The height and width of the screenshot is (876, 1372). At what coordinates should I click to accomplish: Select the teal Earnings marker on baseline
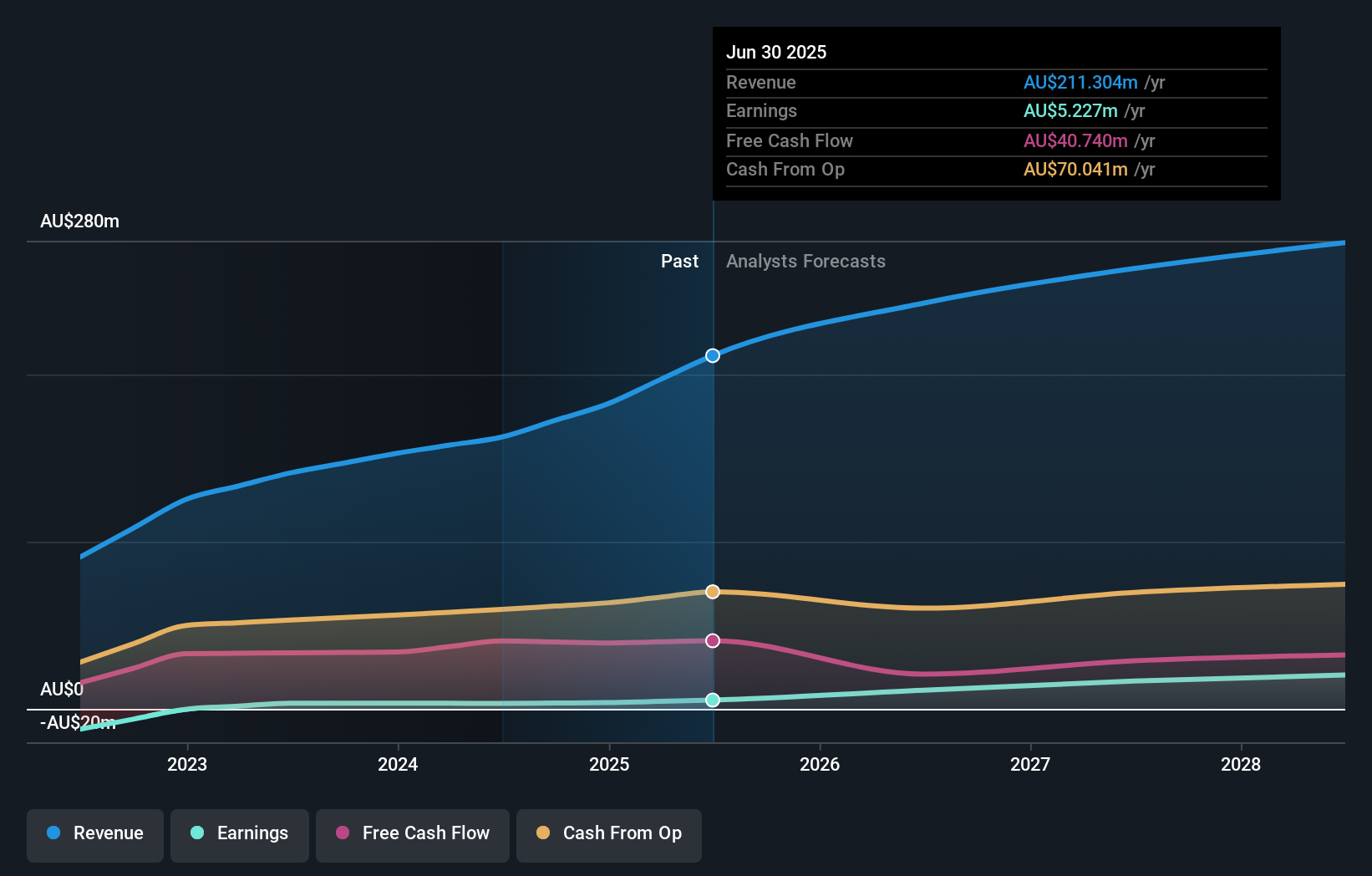pos(712,700)
